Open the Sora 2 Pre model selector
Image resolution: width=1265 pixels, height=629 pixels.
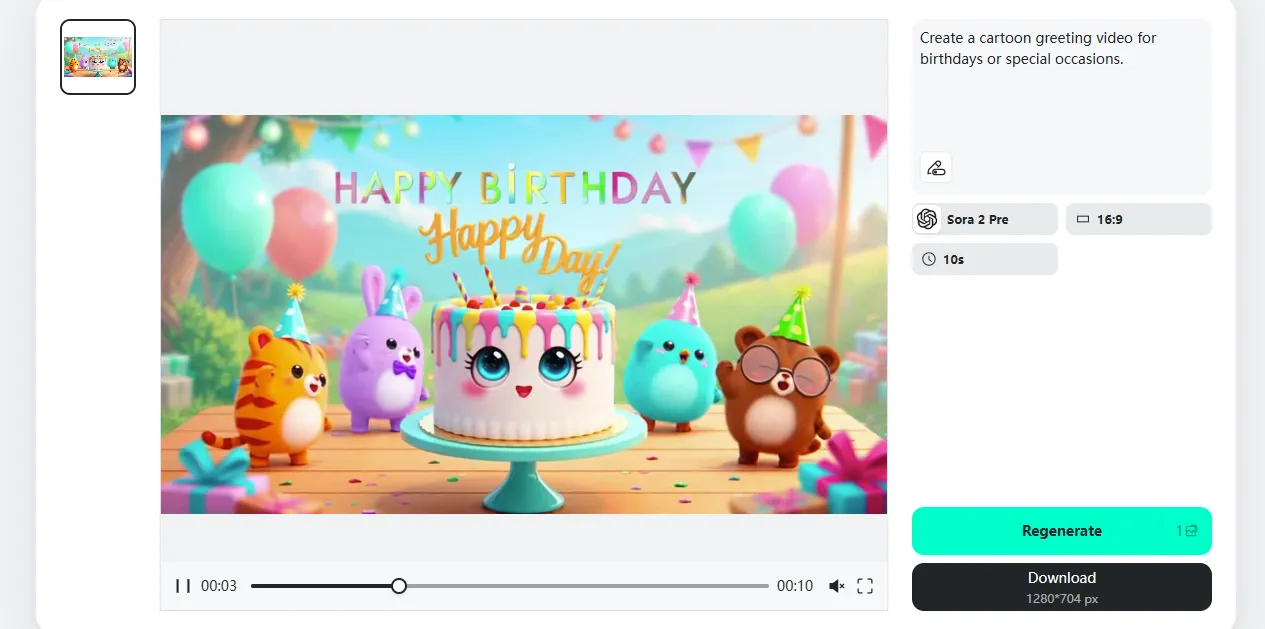pos(984,218)
